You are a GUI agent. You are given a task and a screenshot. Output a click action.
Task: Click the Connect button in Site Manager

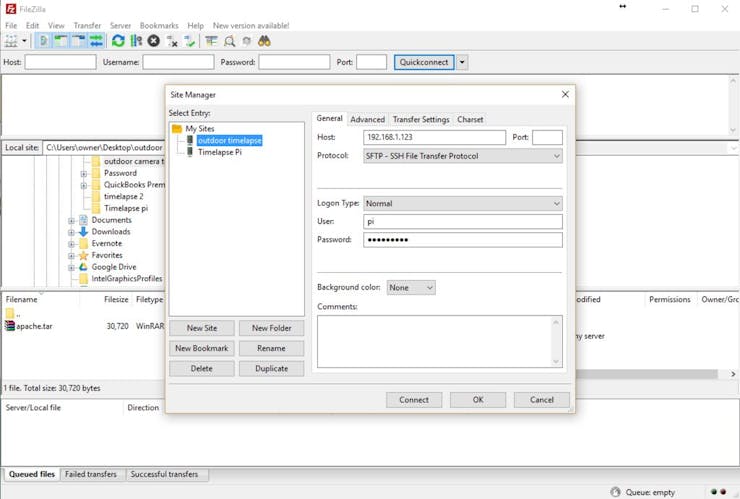coord(414,400)
